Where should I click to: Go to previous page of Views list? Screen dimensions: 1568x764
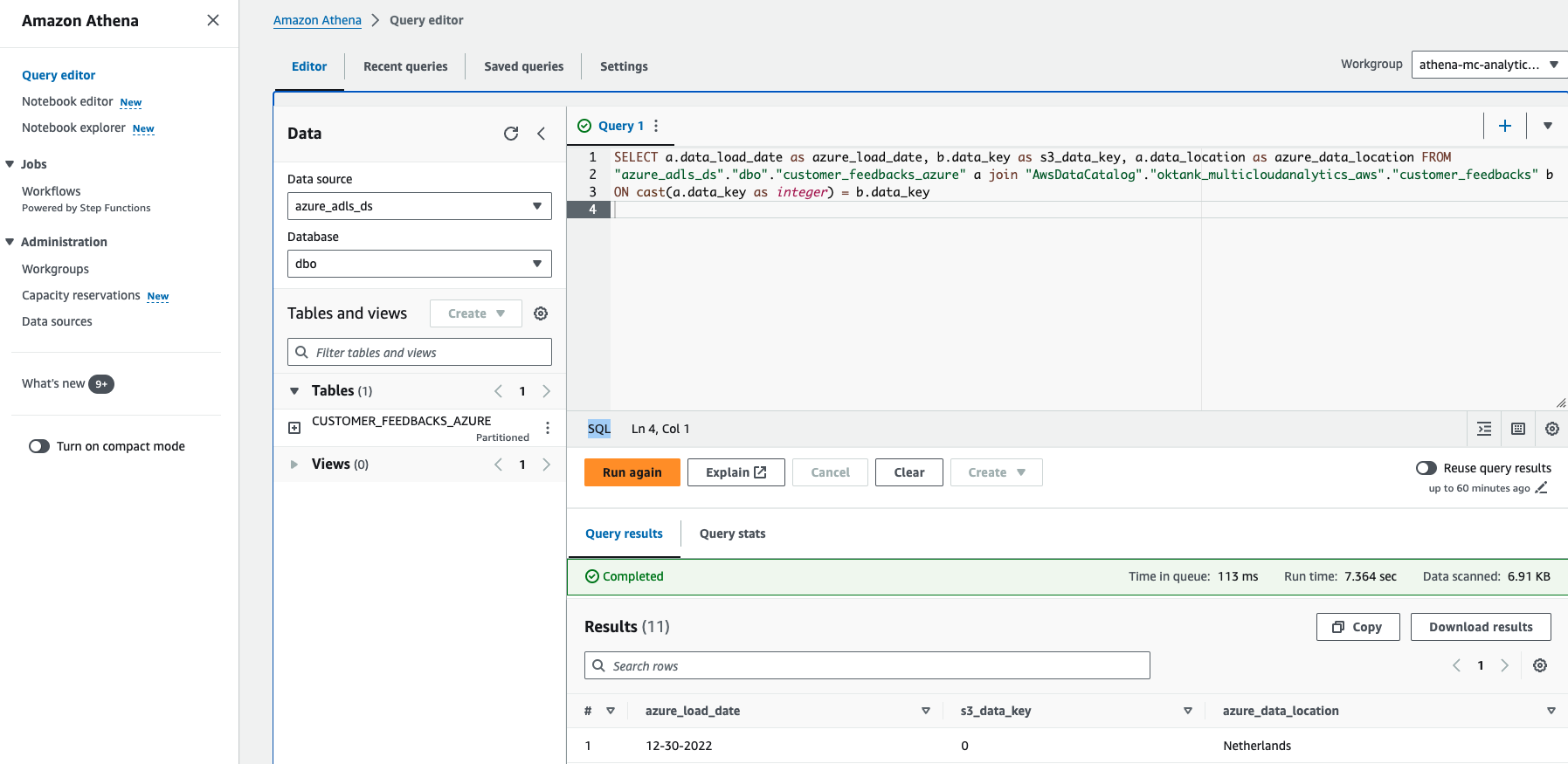[499, 465]
